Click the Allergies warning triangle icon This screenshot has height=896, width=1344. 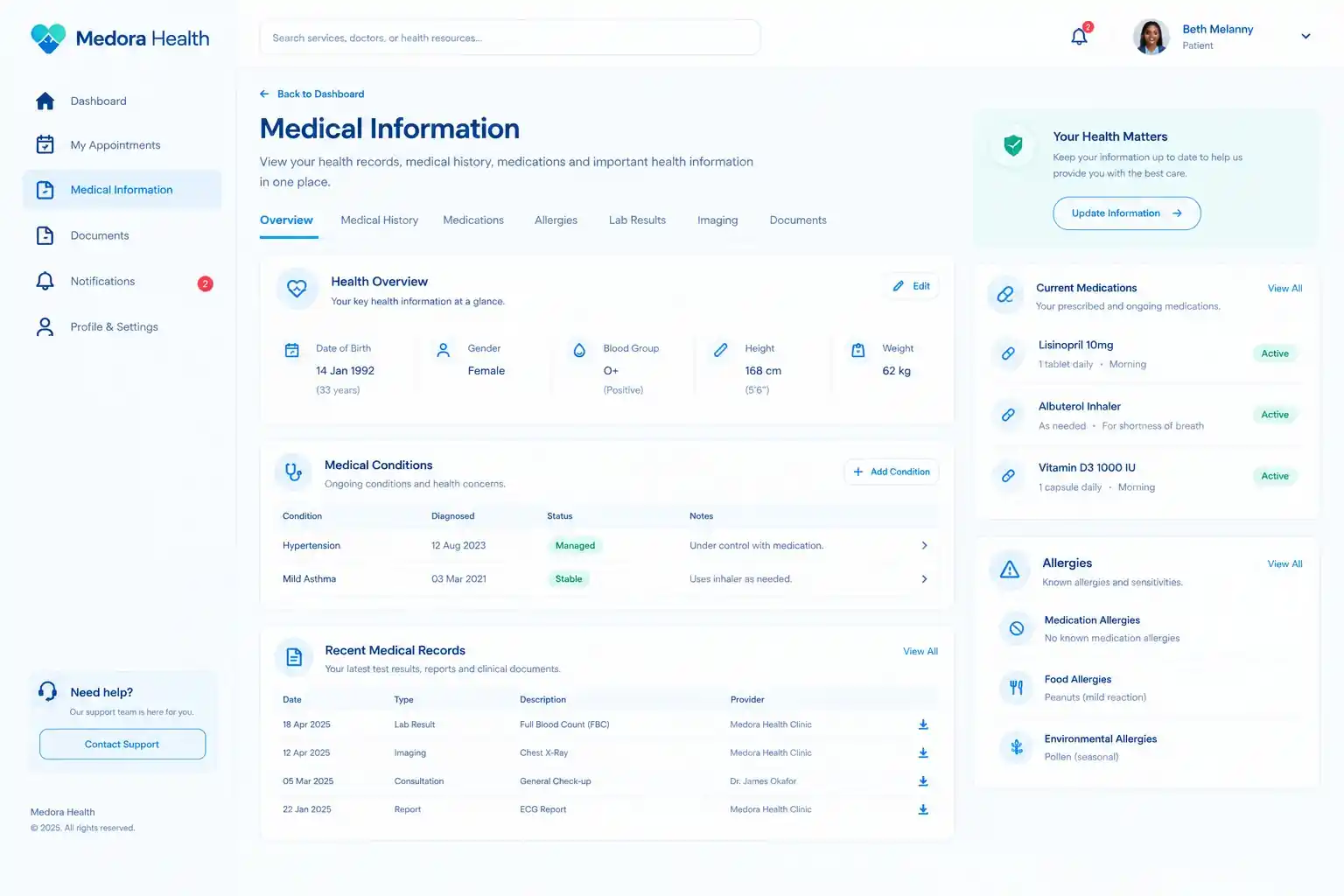tap(1010, 570)
